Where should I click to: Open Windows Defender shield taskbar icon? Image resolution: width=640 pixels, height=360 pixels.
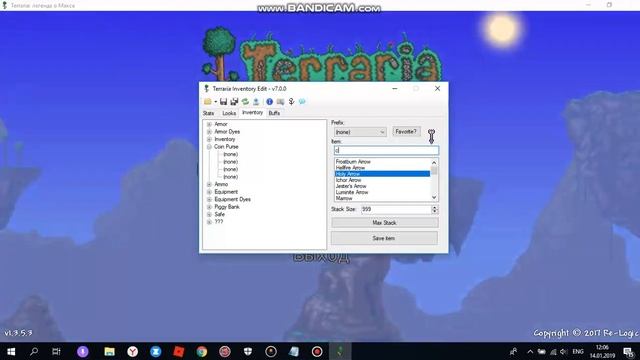coord(248,351)
